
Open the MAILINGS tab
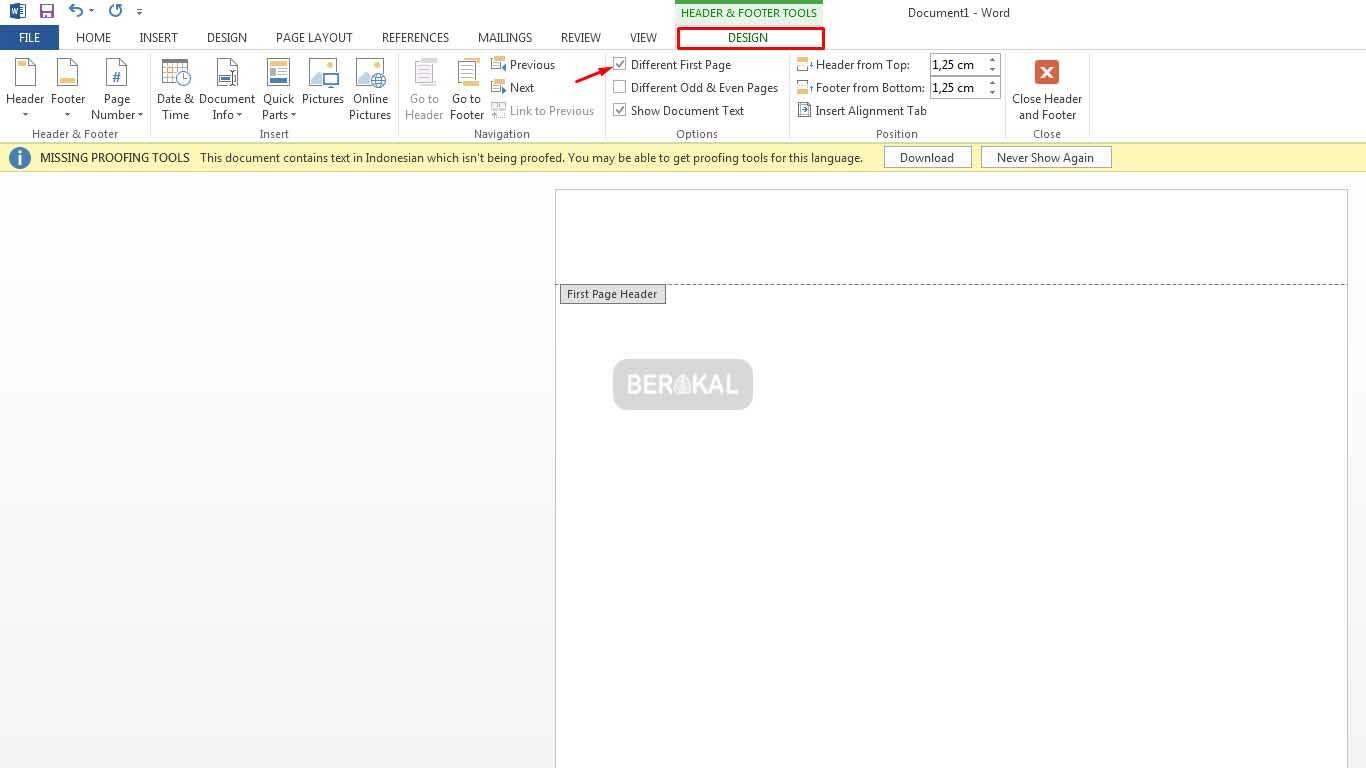point(505,37)
